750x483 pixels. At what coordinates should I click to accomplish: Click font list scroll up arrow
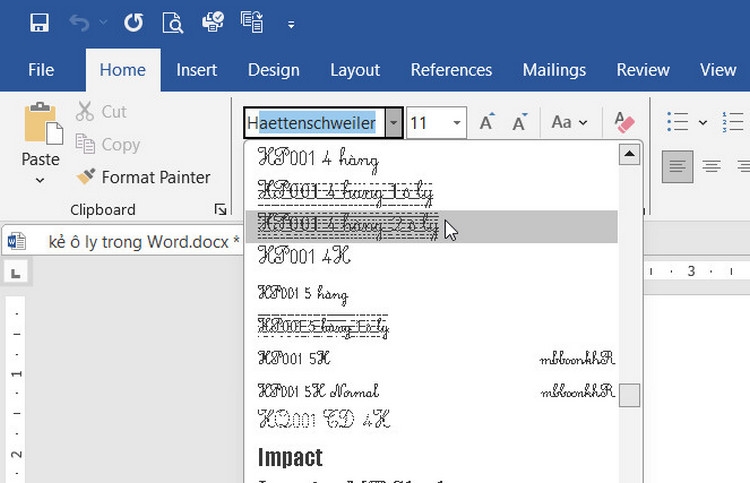coord(629,154)
